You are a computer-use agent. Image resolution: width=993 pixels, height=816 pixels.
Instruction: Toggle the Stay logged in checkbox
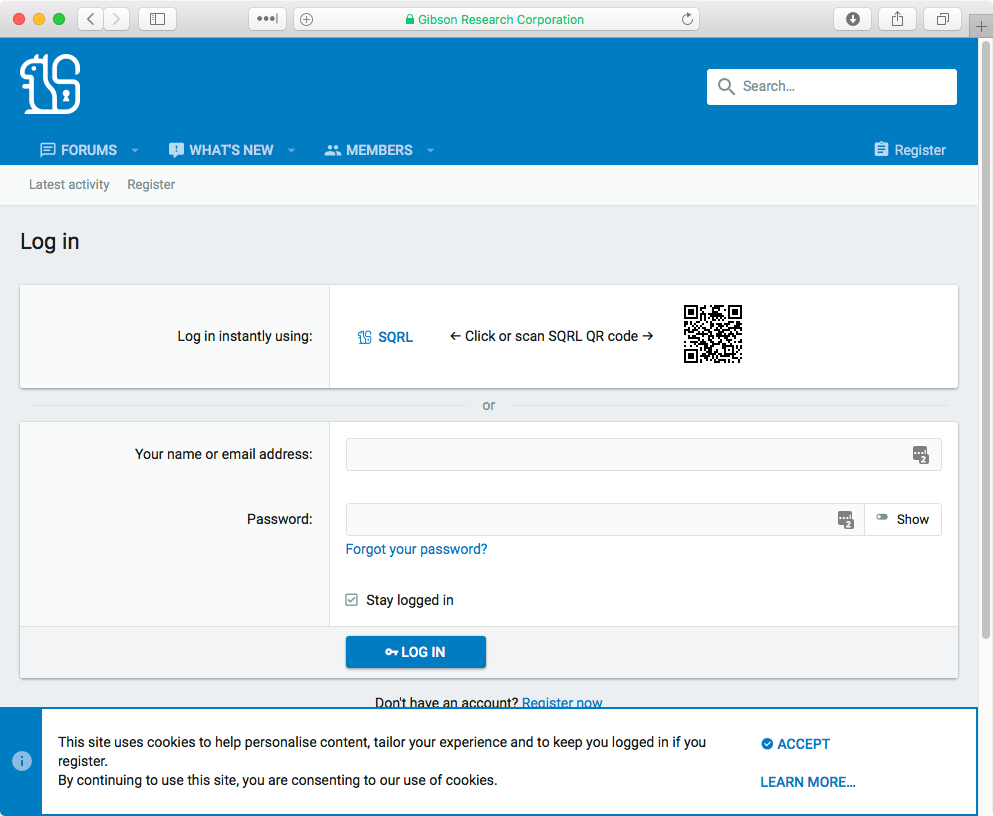click(x=351, y=599)
